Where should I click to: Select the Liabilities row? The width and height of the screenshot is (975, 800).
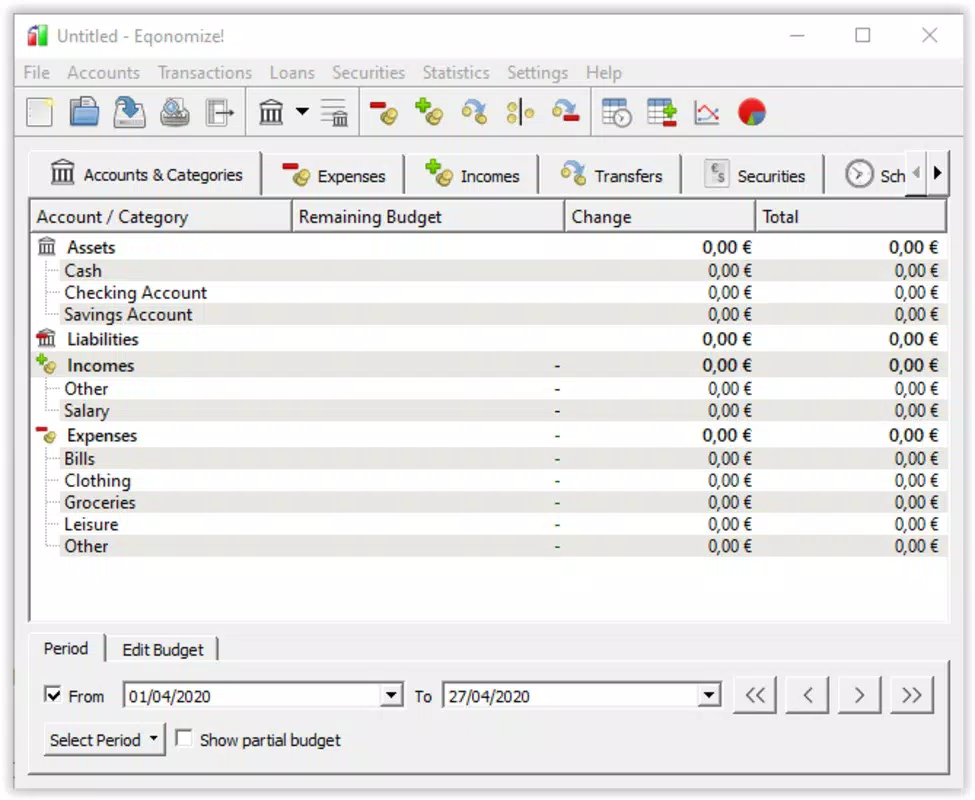488,339
